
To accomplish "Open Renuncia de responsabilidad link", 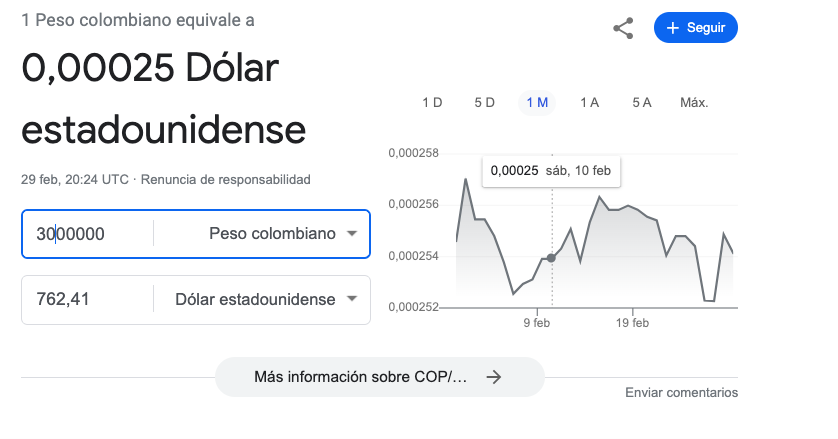I will (226, 180).
